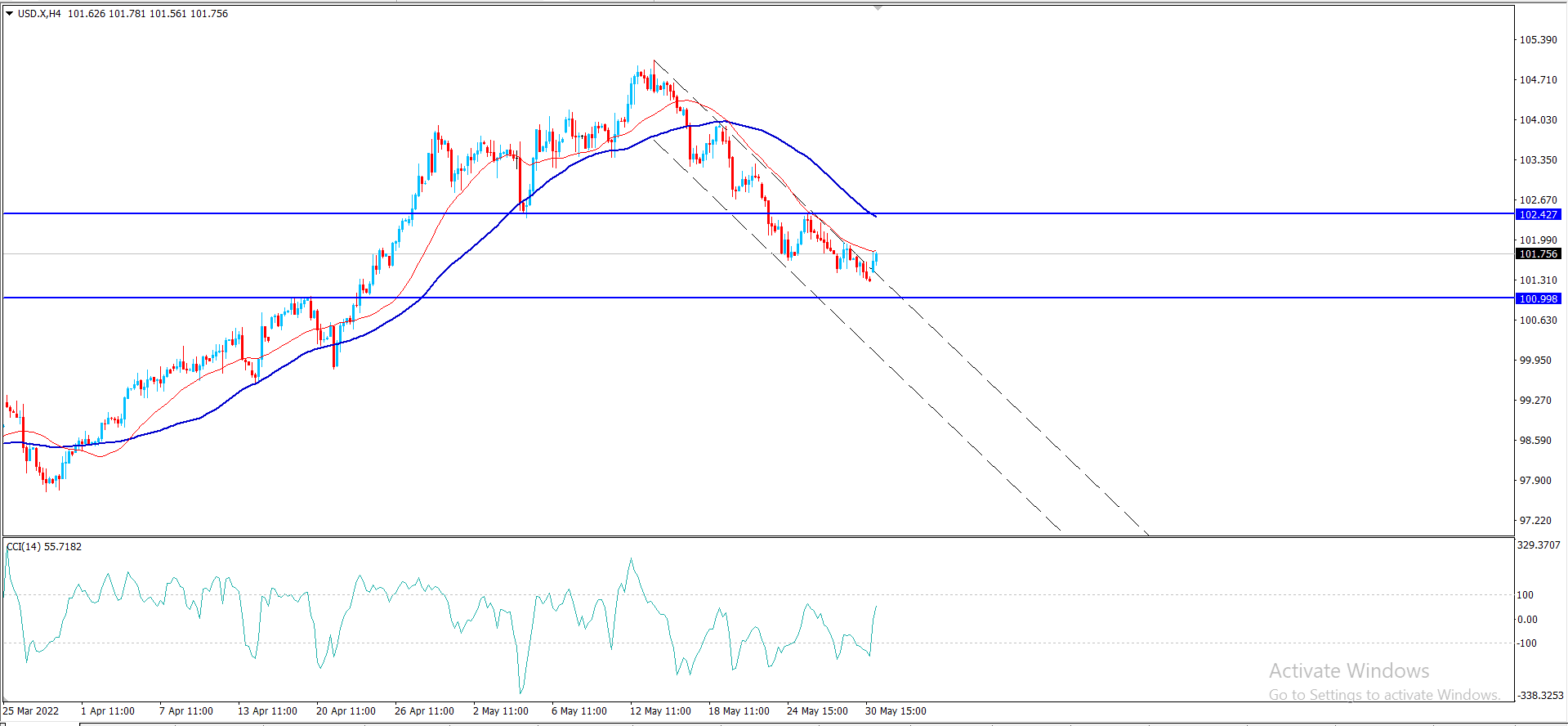
Task: Select the USD.X,H4 chart title text
Action: pyautogui.click(x=39, y=14)
